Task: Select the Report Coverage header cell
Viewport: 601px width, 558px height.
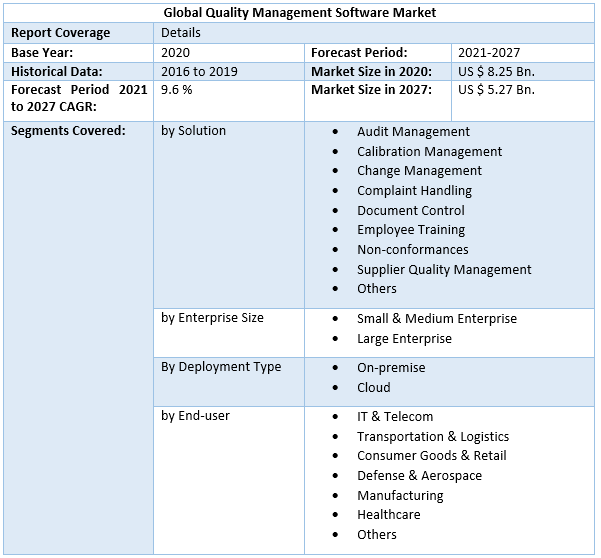Action: (x=61, y=33)
